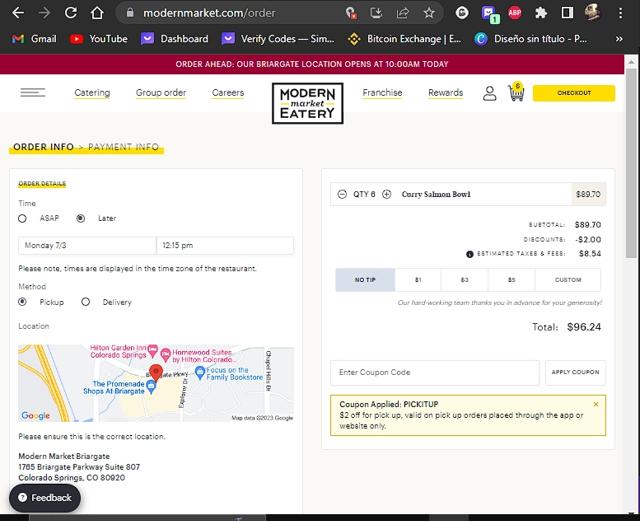This screenshot has height=521, width=640.
Task: Open the Grammarly extension icon
Action: click(462, 13)
